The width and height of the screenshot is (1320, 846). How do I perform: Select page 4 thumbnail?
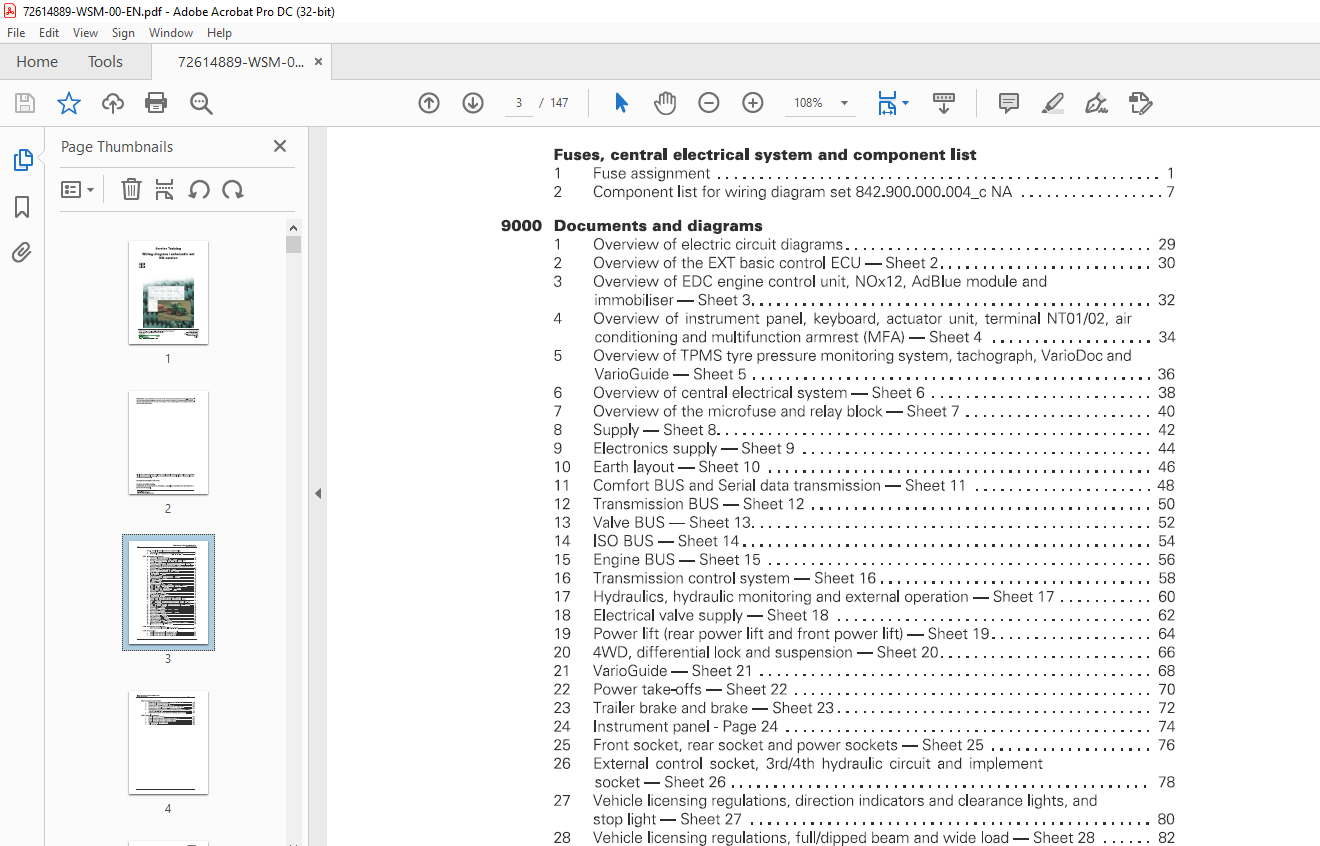click(x=168, y=742)
